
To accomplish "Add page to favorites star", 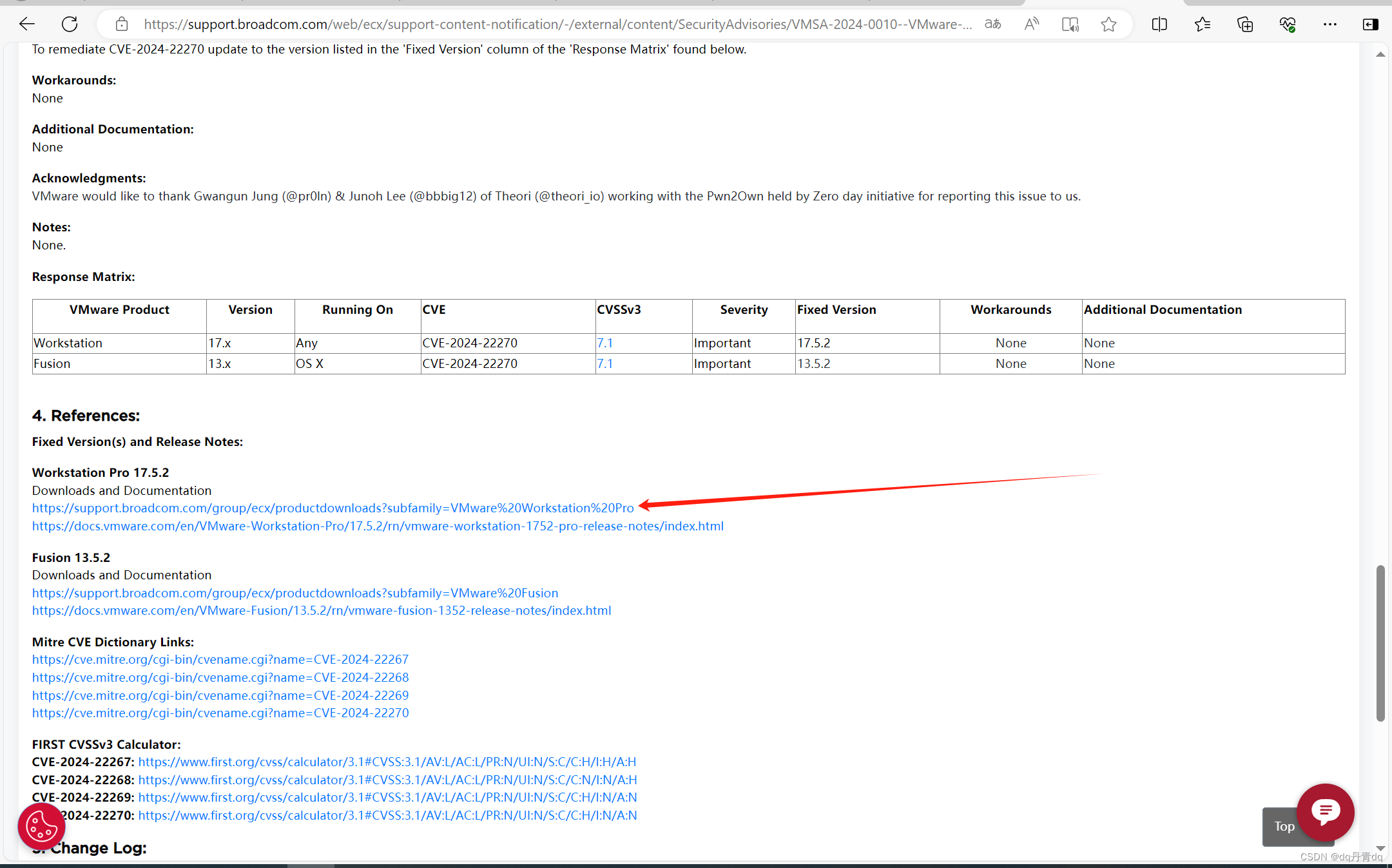I will (x=1108, y=24).
